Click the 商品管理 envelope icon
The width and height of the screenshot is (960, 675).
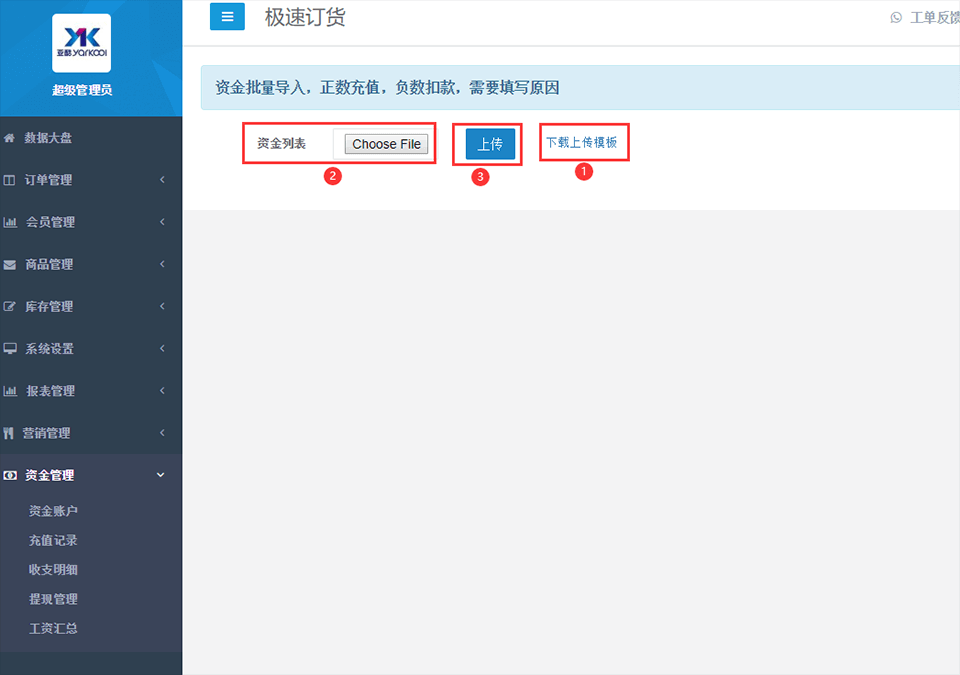coord(10,265)
